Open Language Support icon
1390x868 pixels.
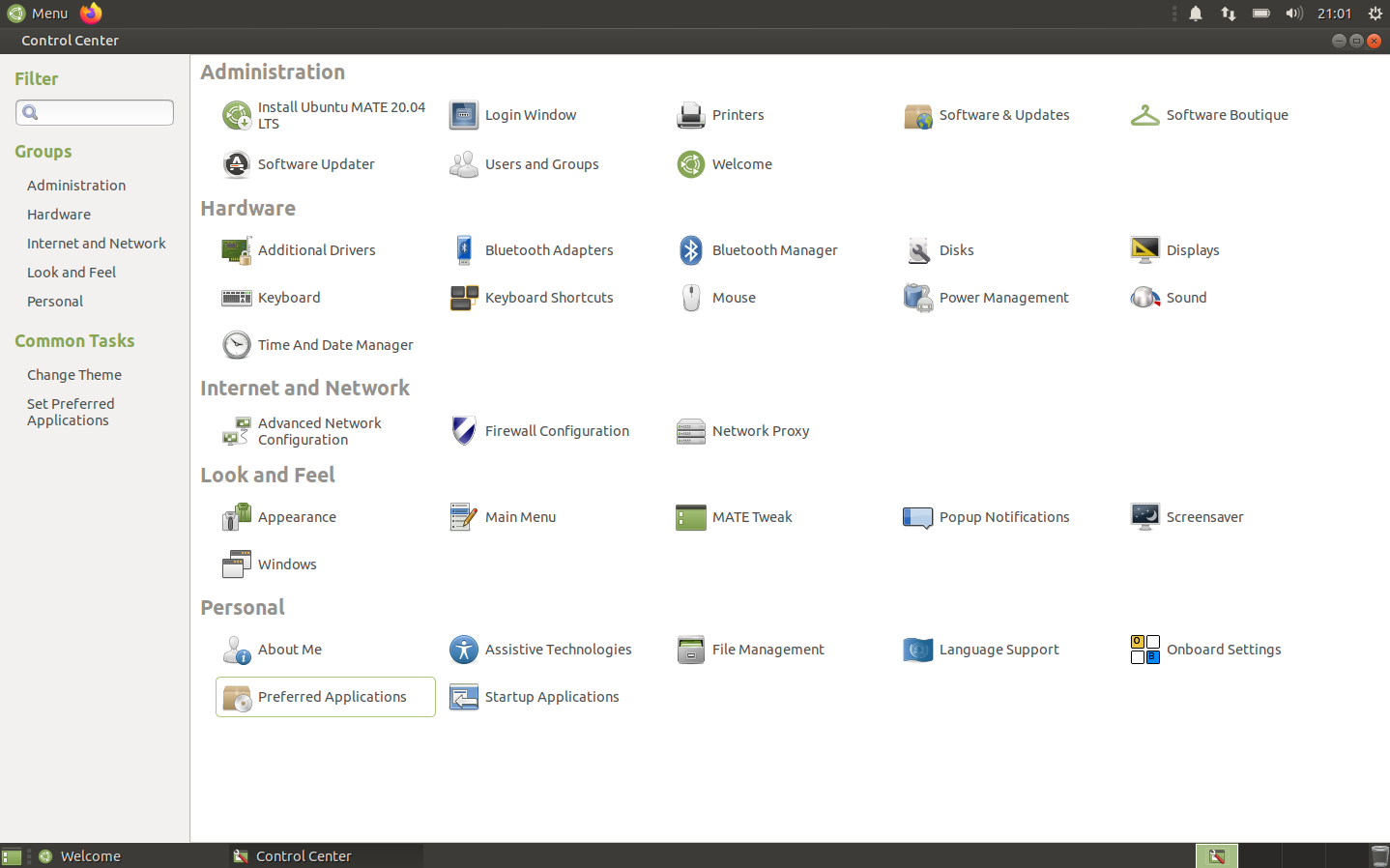(918, 650)
